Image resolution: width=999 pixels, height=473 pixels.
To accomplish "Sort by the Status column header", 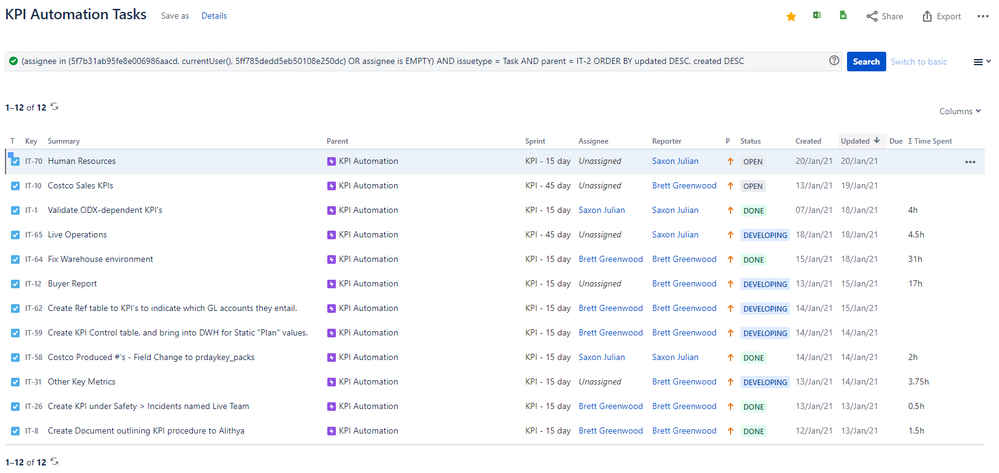I will (x=750, y=141).
